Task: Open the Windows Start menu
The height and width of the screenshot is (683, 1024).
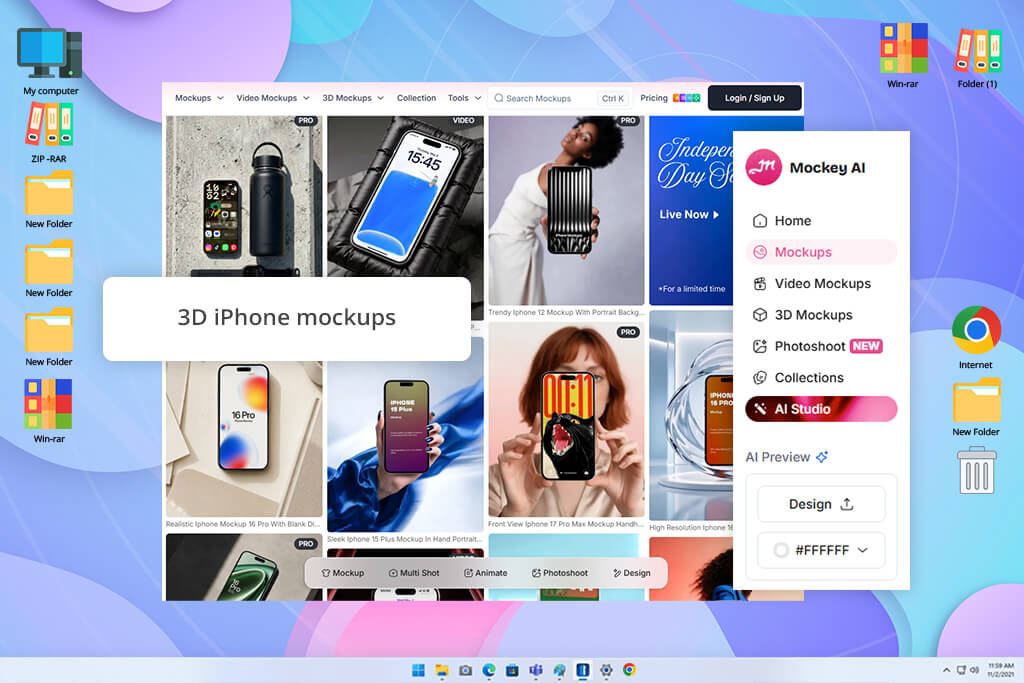Action: tap(419, 670)
